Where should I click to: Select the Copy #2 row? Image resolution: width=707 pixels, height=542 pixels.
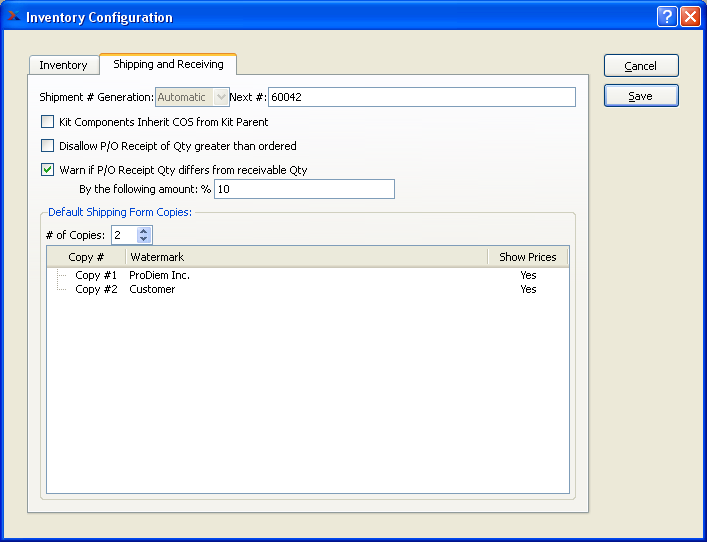308,289
